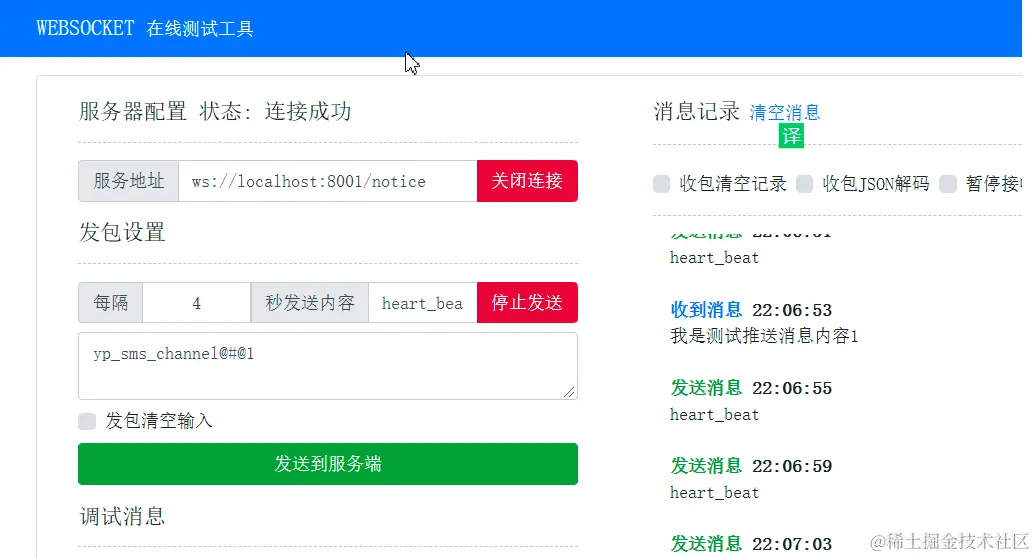Click the service address field ws://localhost:8001/notice
The width and height of the screenshot is (1036, 558).
(328, 181)
